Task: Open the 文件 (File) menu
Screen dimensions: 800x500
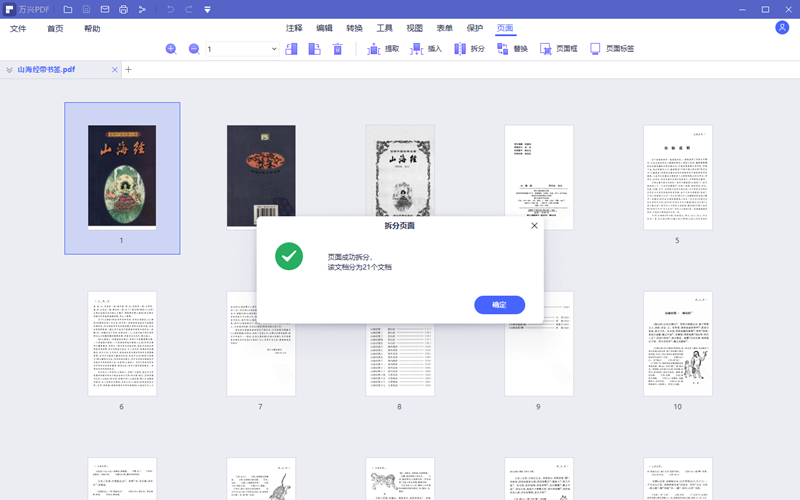Action: coord(18,29)
